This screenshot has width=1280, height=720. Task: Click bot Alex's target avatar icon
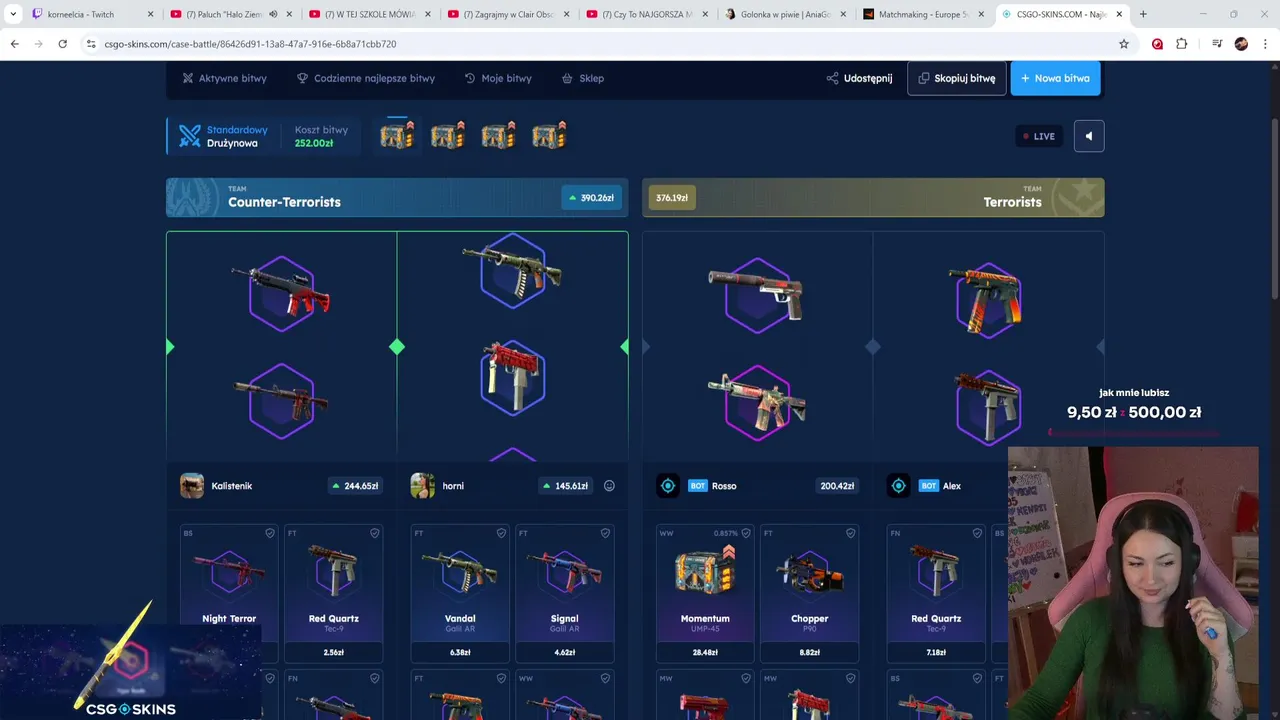coord(898,486)
